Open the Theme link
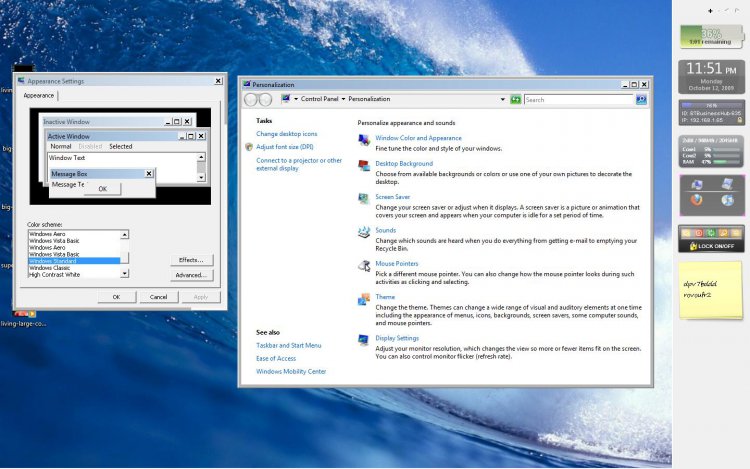 click(x=385, y=297)
